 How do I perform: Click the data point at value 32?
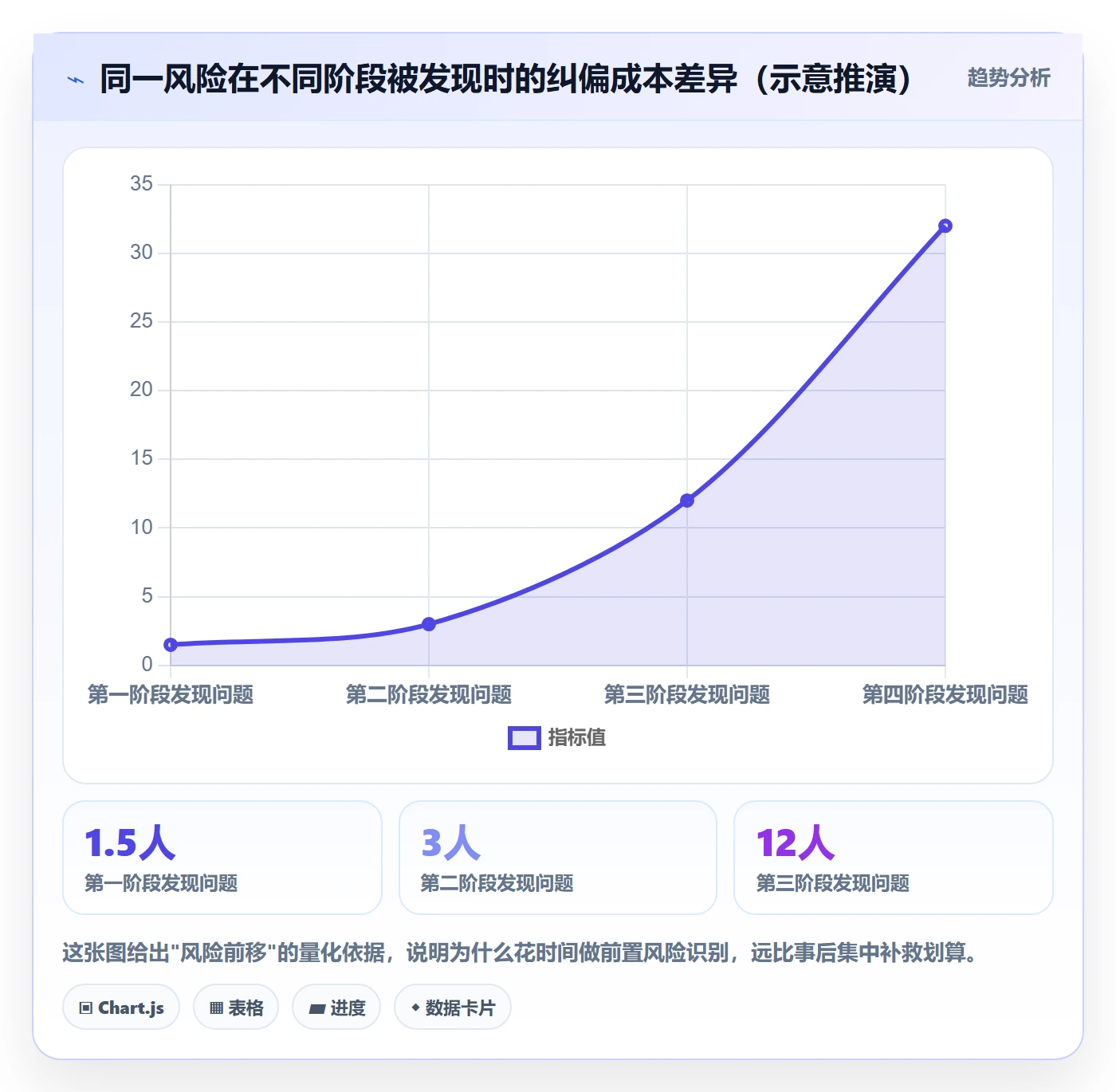coord(945,226)
